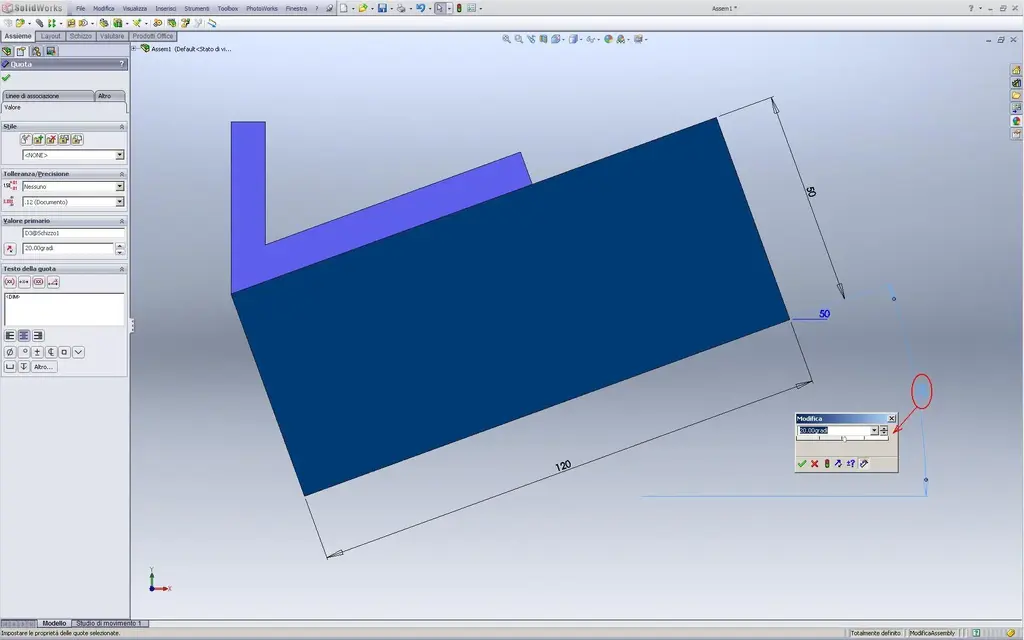Click the reverse direction arrow icon in Modifica
1024x640 pixels.
tap(839, 464)
